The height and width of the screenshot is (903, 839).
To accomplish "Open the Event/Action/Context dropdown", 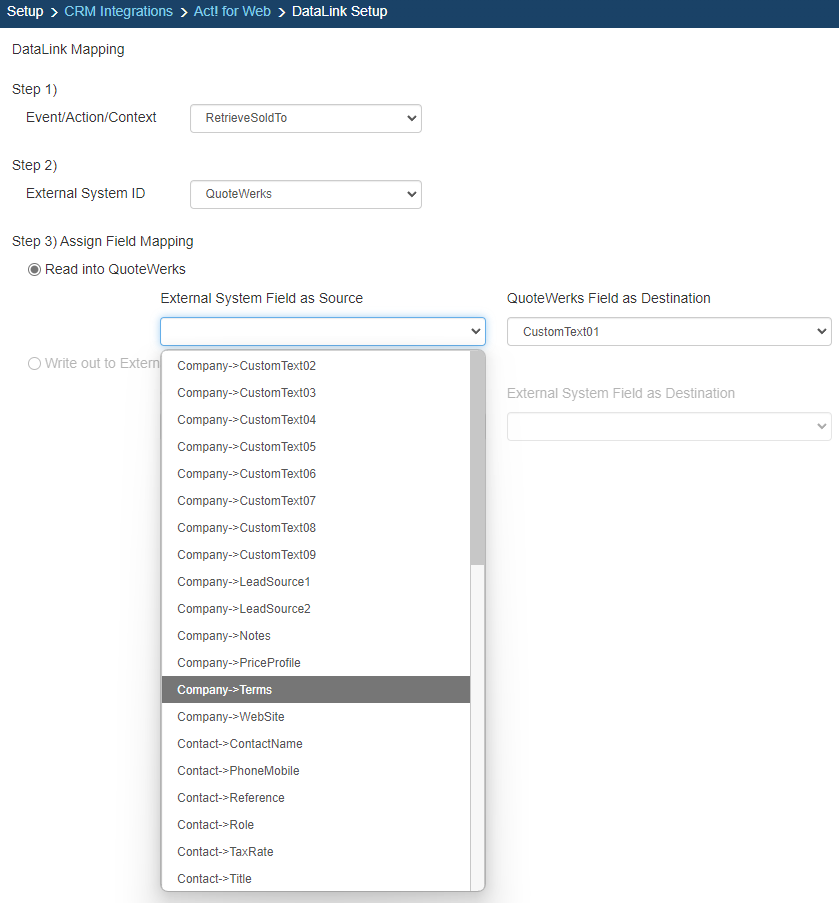I will [305, 118].
